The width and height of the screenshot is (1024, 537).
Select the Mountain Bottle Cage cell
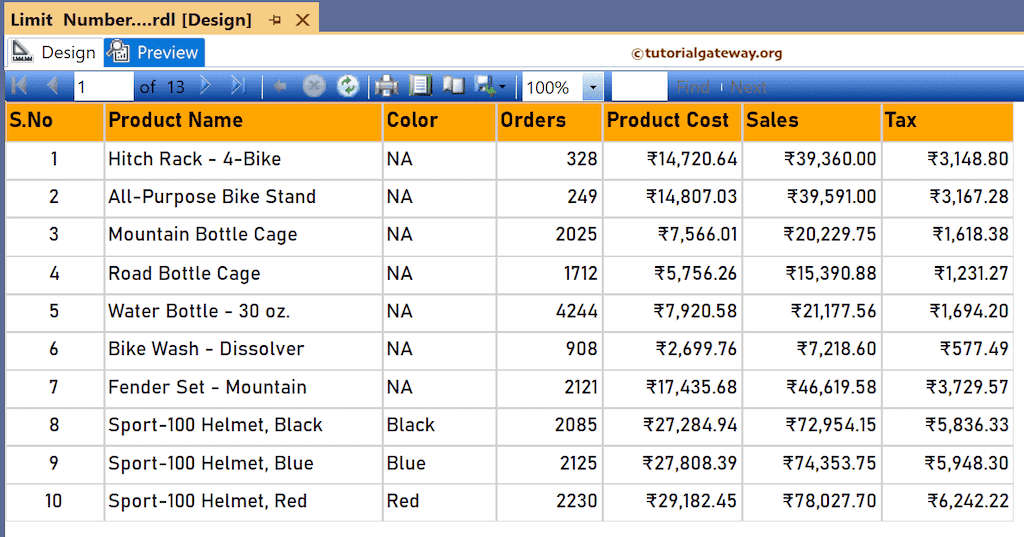pos(243,235)
